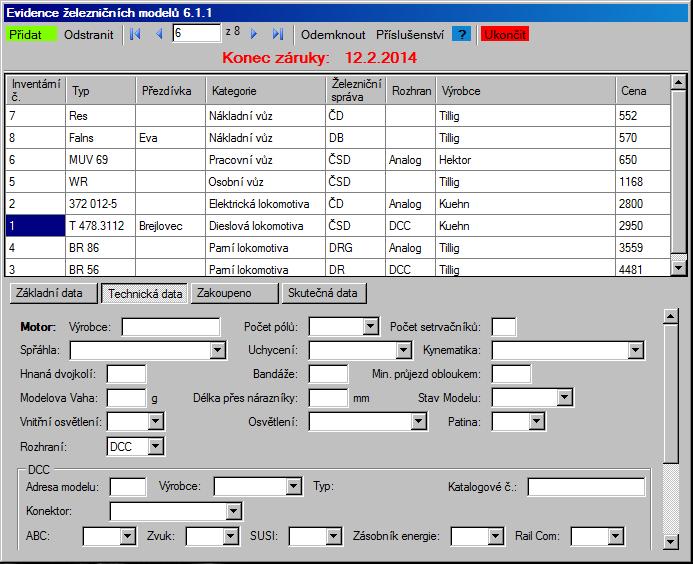Expand the Spřáhla dropdown
Viewport: 693px width, 564px height.
[x=218, y=350]
